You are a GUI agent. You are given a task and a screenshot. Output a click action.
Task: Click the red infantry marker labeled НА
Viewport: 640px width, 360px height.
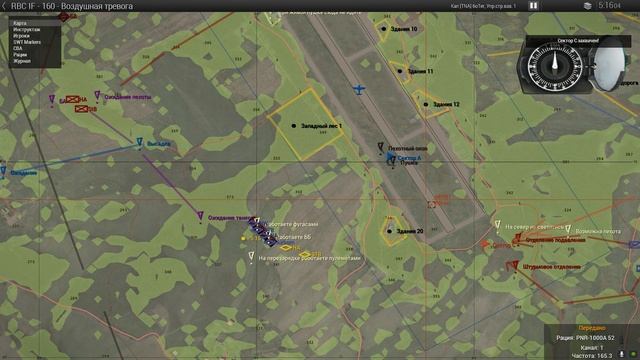coord(73,99)
